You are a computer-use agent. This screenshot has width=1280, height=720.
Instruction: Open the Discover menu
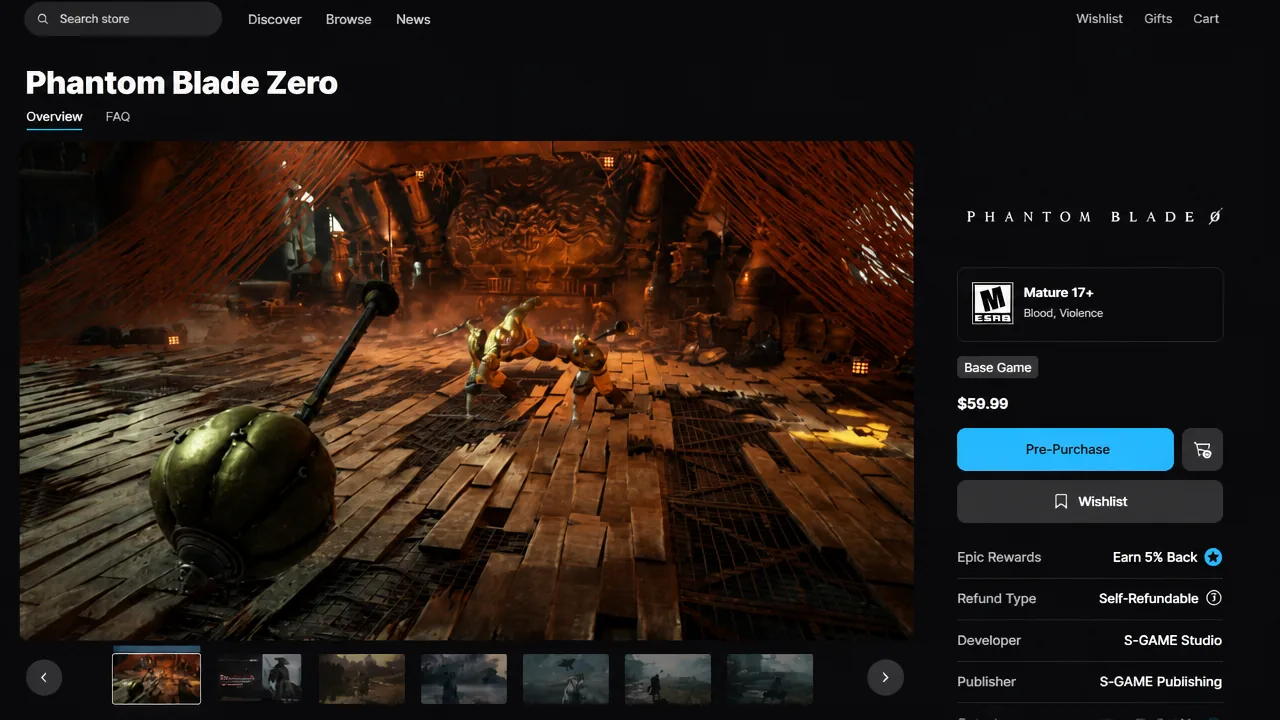pyautogui.click(x=275, y=19)
